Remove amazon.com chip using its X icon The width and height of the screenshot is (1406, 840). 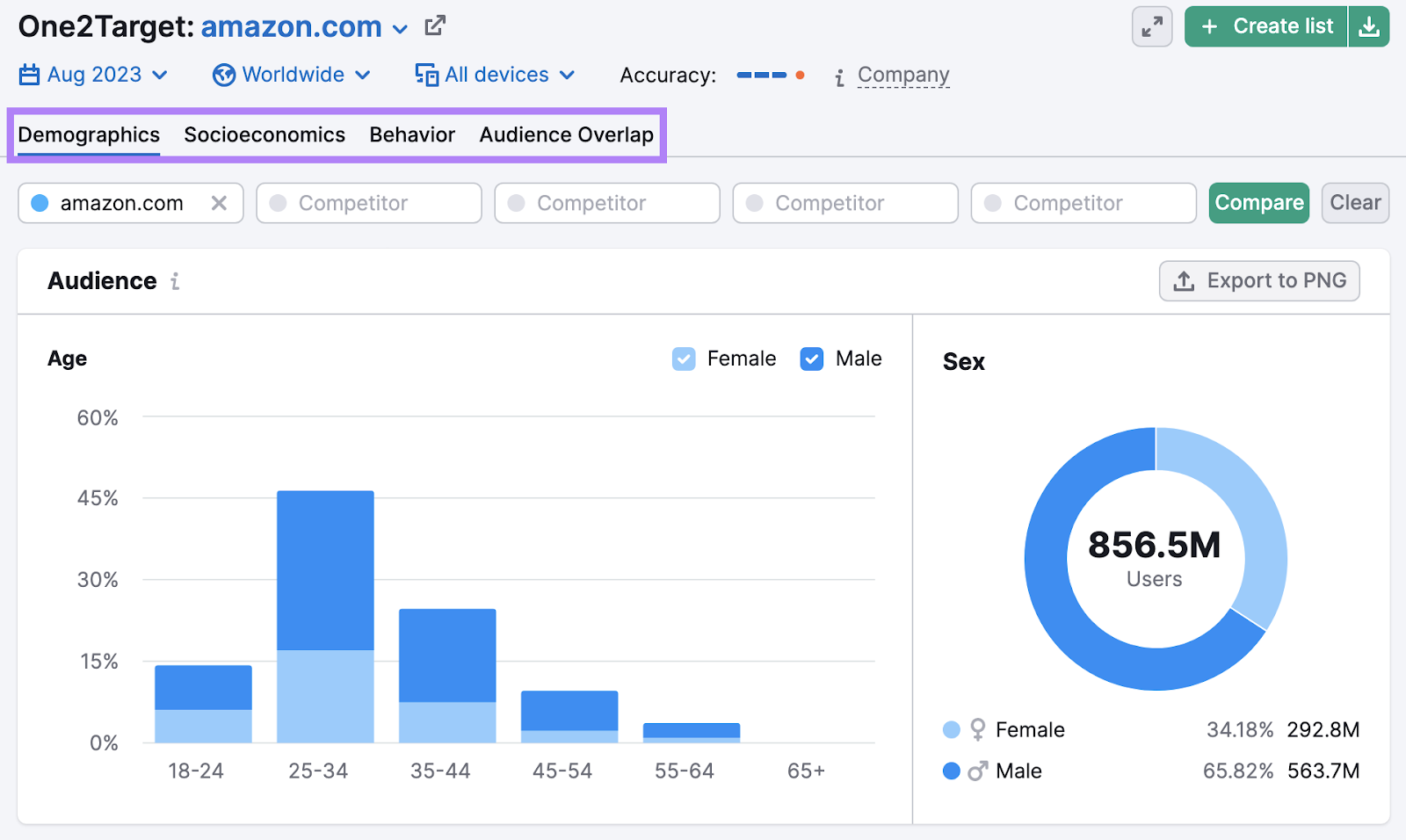point(220,203)
